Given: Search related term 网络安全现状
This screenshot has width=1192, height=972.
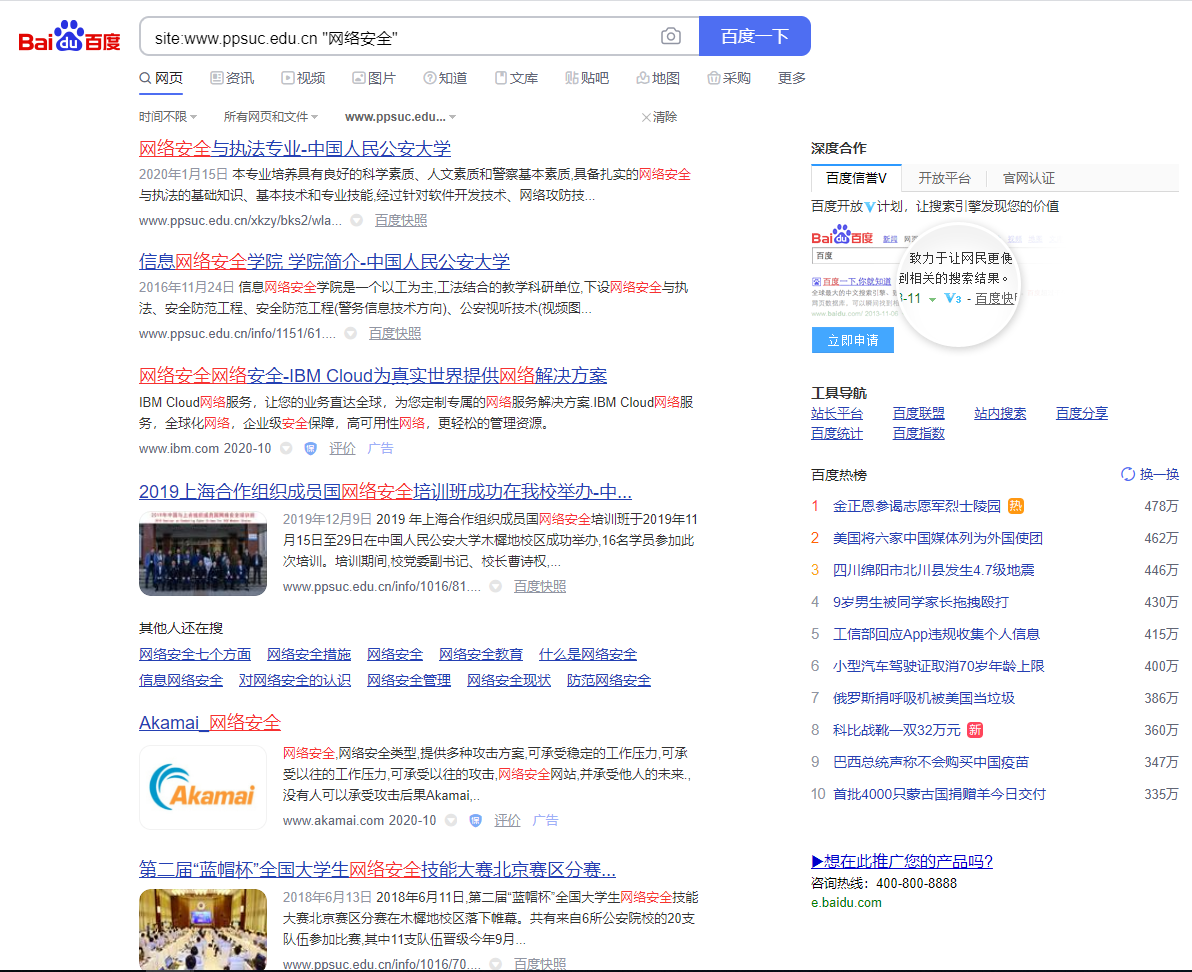Looking at the screenshot, I should pos(509,680).
